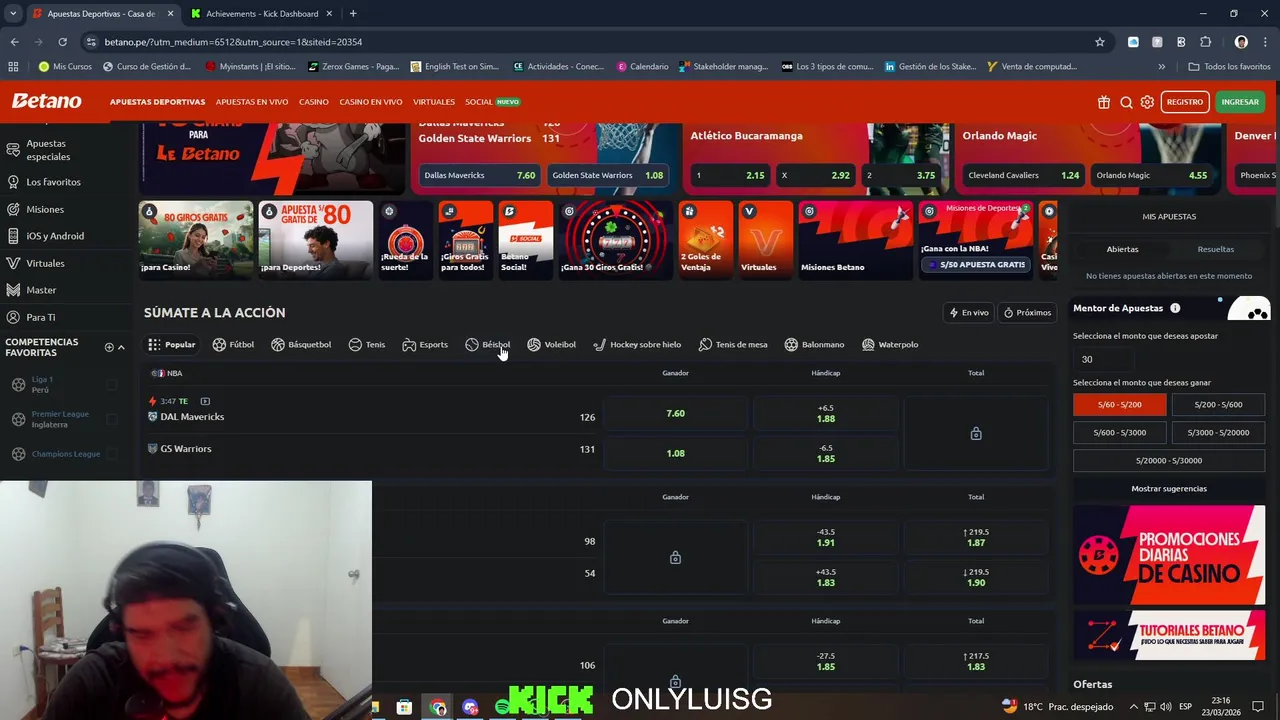This screenshot has width=1280, height=720.
Task: Check the Liga 1 Perú checkbox
Action: (x=111, y=385)
